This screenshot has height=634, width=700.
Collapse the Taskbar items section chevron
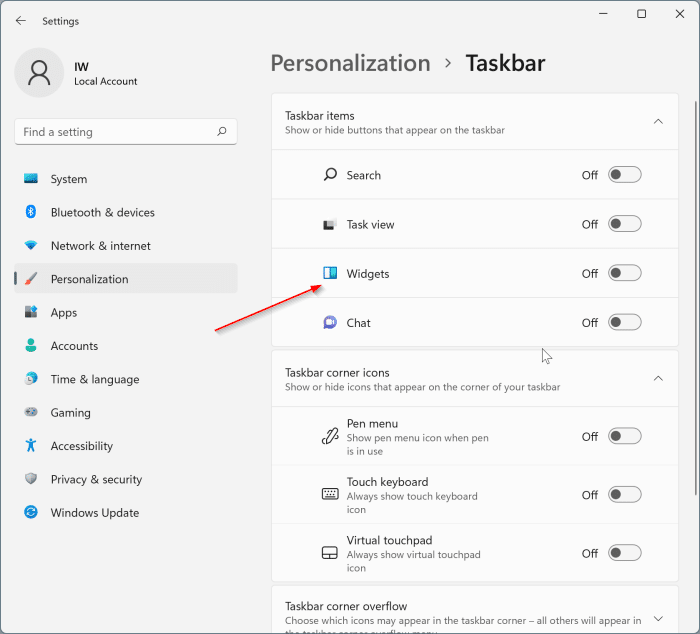pos(658,121)
